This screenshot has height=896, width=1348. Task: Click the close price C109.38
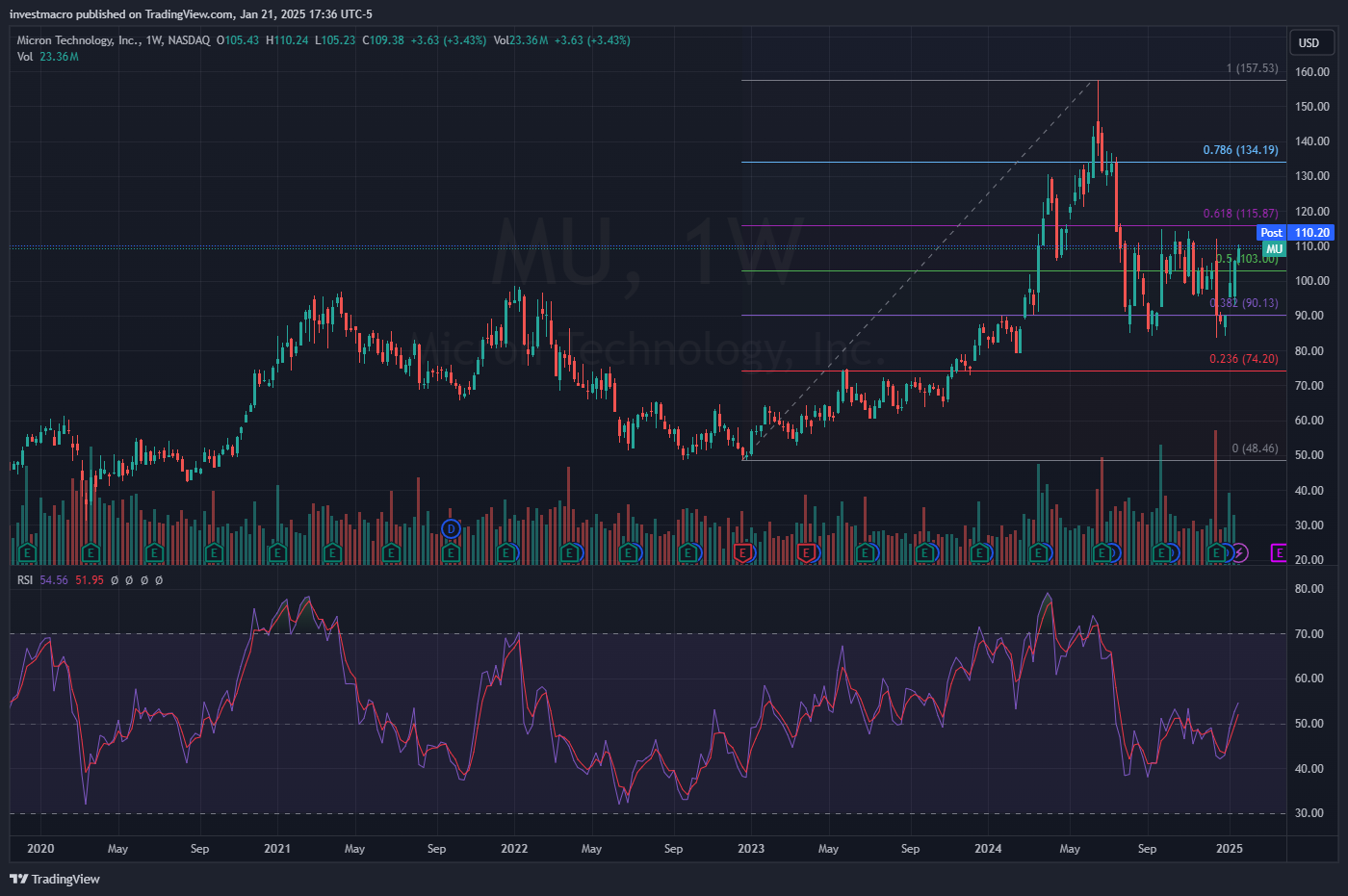tap(383, 40)
